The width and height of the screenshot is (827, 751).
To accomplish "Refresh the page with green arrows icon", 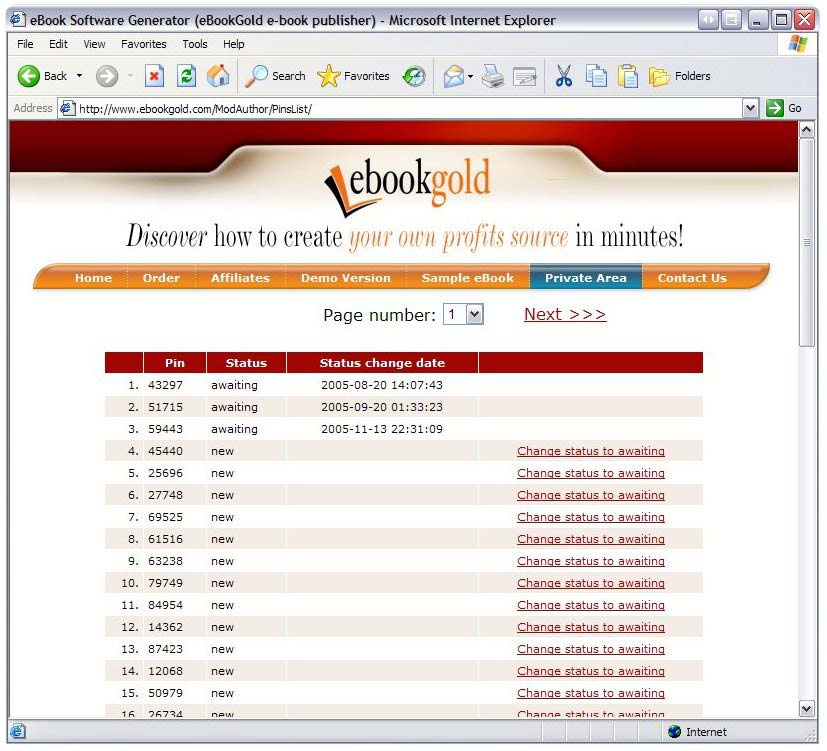I will click(x=186, y=76).
